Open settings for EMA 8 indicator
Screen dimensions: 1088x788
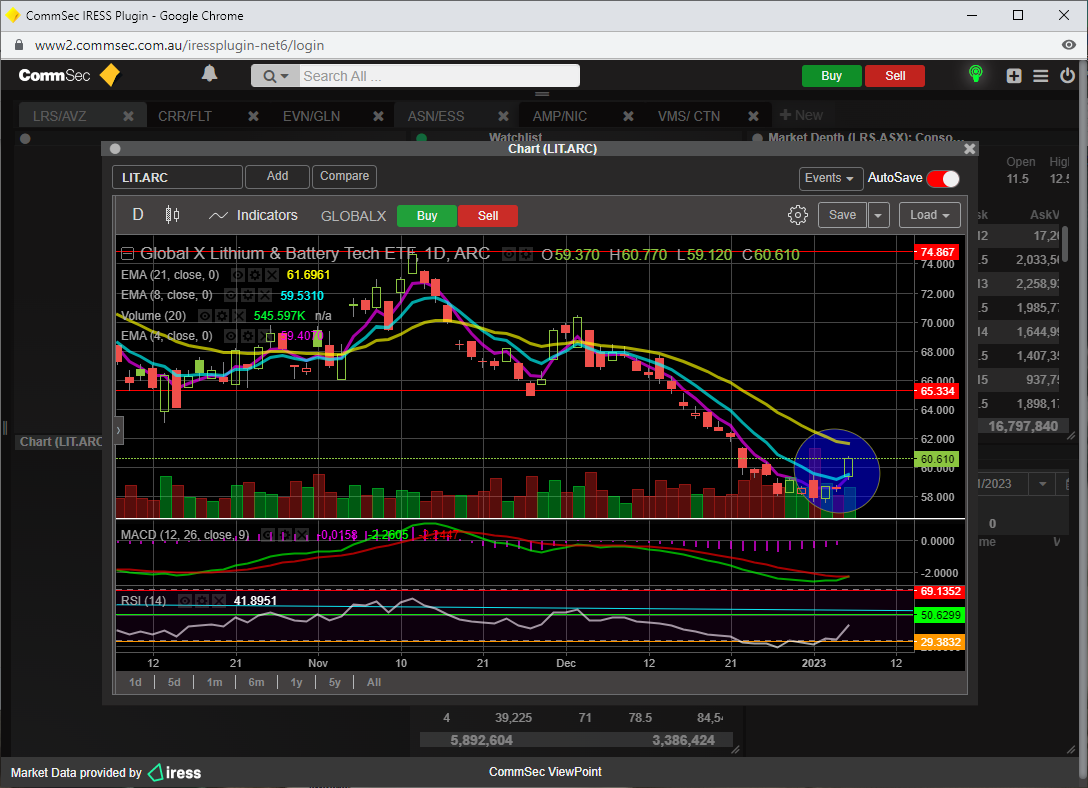248,296
